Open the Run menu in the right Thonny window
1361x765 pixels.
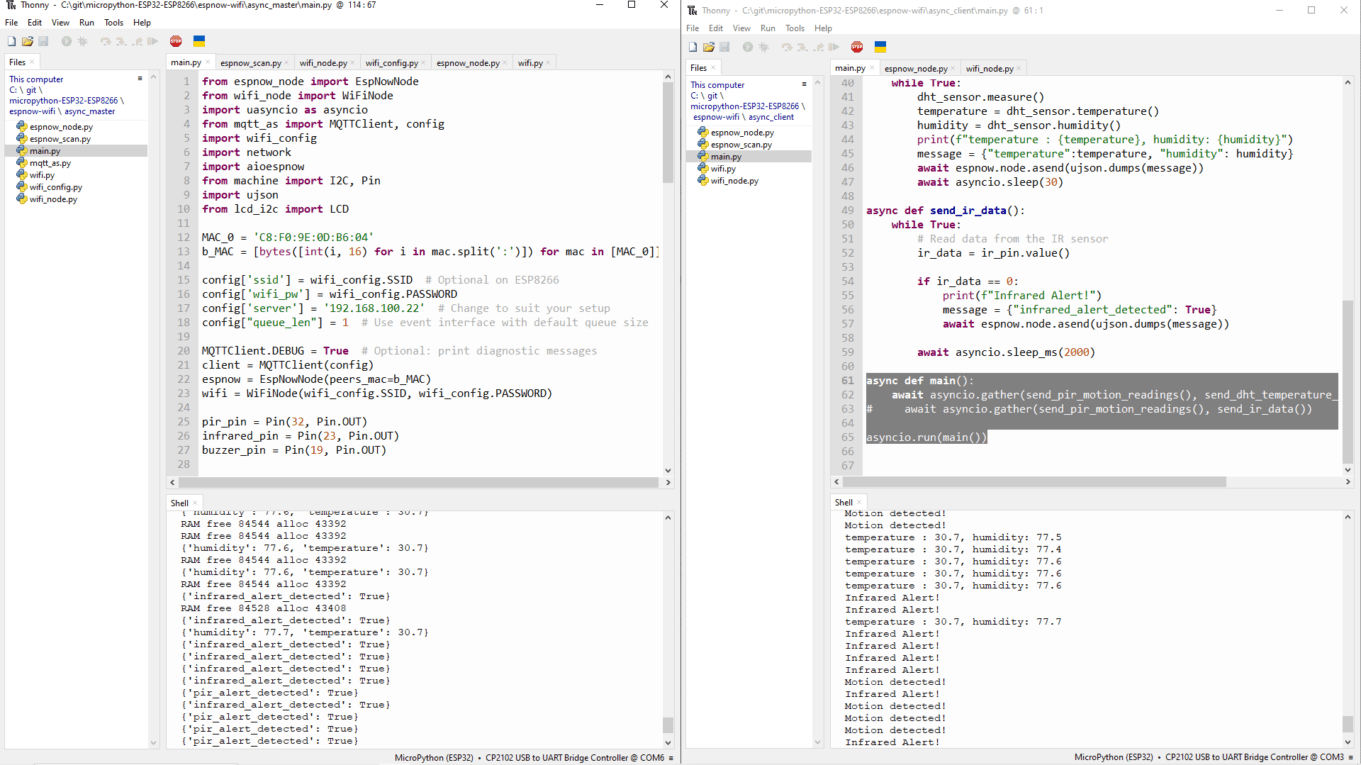[x=767, y=28]
